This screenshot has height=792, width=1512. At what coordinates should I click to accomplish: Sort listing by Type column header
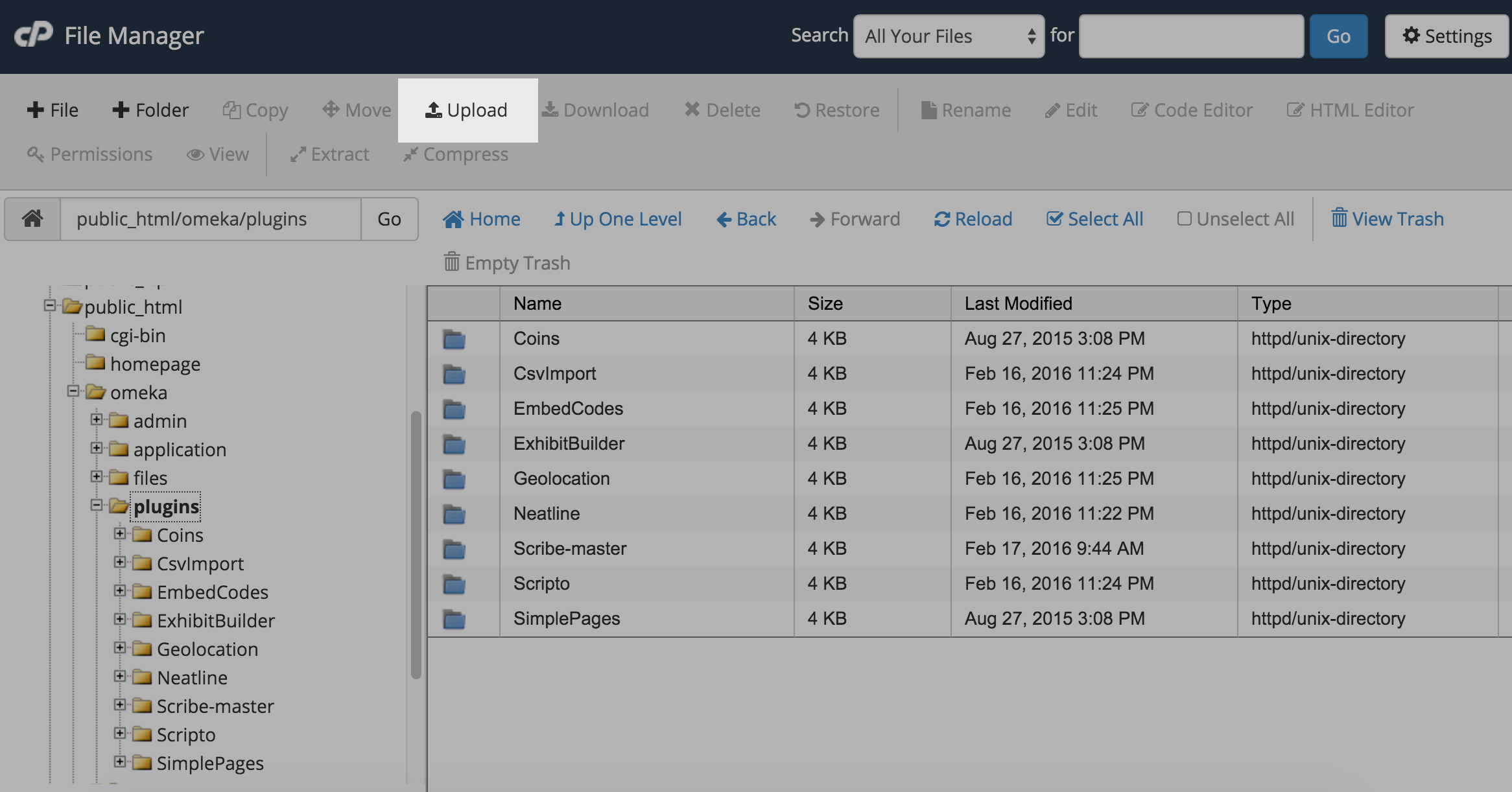pos(1368,303)
